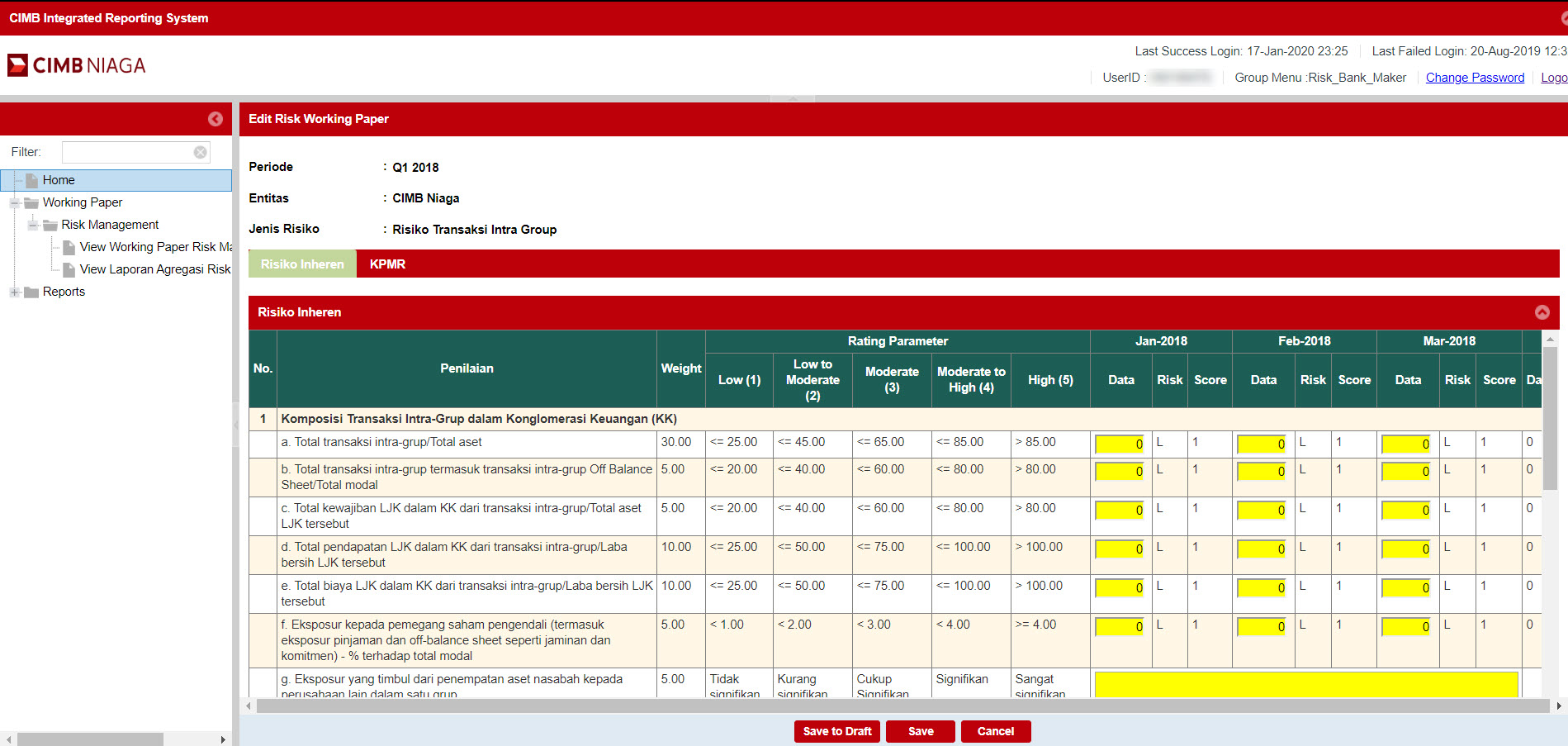Click the View Laporan Agregasi Risk page icon
This screenshot has width=1568, height=746.
[69, 269]
